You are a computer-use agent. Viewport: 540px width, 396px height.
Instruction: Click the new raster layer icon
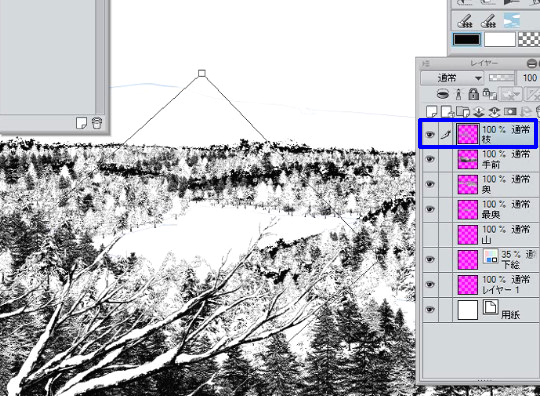point(432,112)
